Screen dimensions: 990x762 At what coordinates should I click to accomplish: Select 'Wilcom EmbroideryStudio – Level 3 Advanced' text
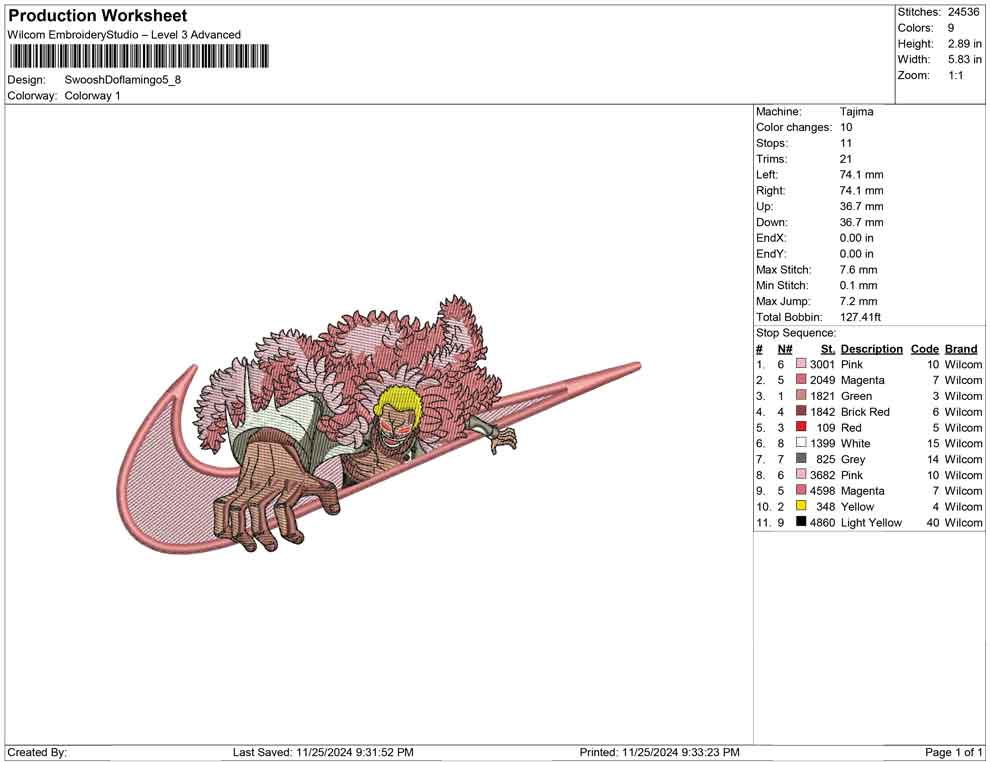click(x=124, y=35)
